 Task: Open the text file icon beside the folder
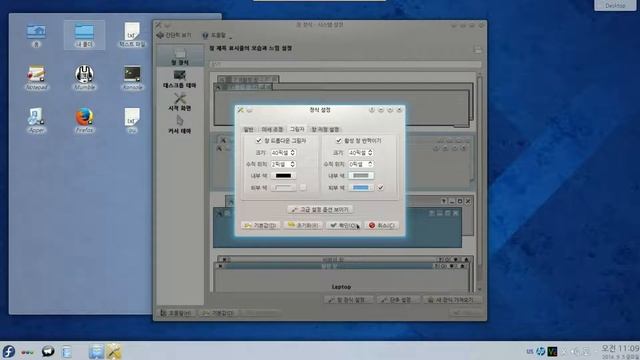point(132,35)
